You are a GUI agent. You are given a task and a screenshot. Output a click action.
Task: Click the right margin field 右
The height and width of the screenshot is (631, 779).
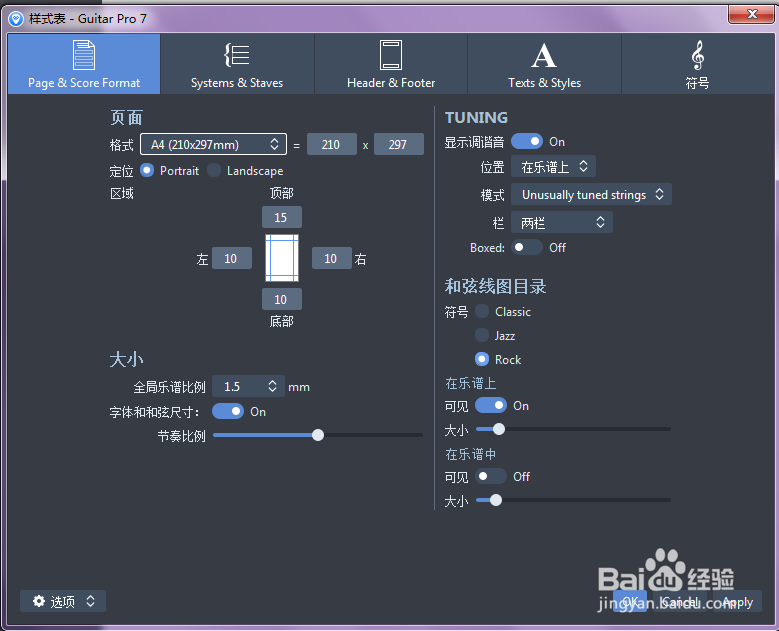tap(332, 258)
